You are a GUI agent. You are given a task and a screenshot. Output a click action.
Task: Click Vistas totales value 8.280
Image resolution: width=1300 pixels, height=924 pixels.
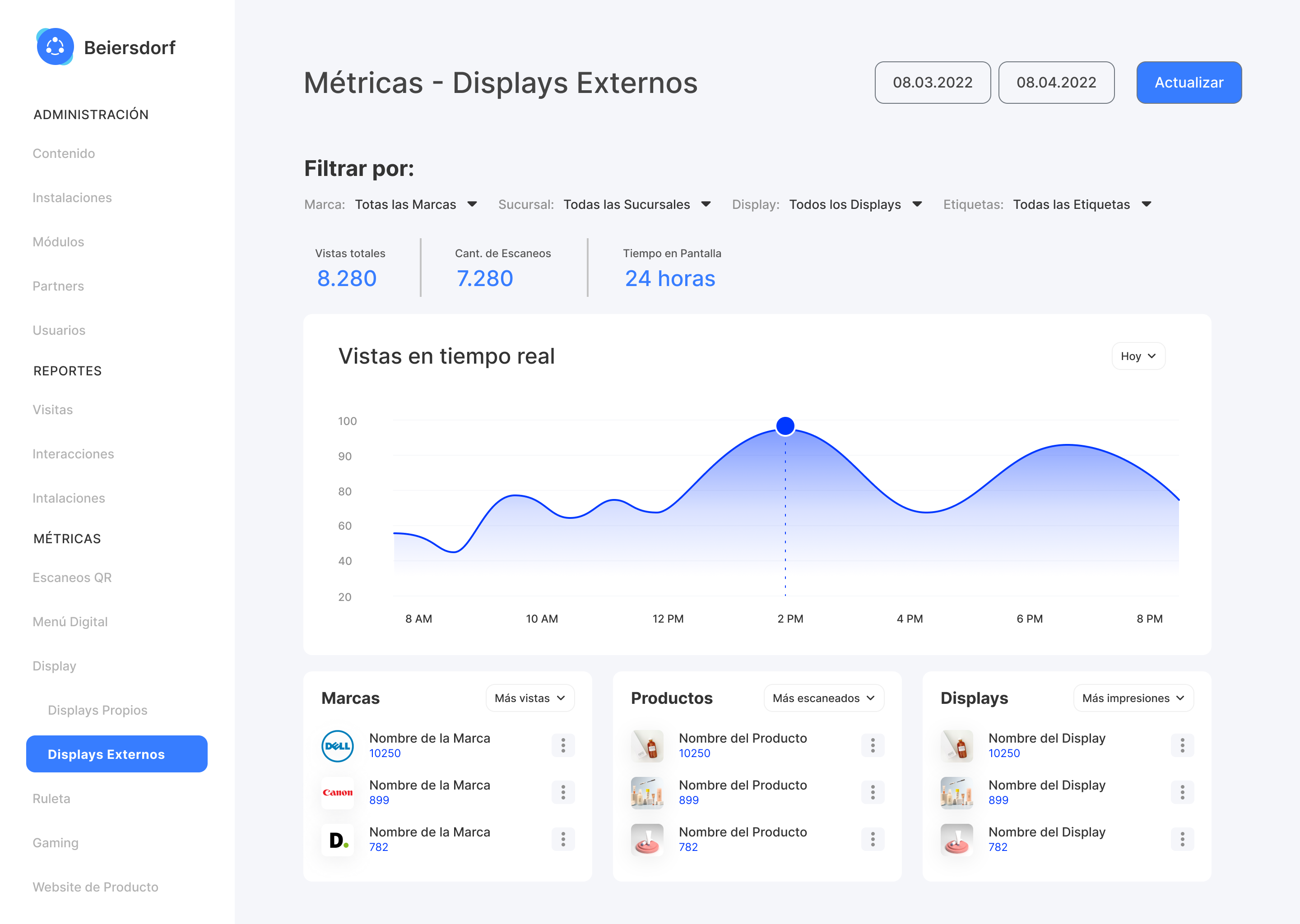(x=347, y=279)
